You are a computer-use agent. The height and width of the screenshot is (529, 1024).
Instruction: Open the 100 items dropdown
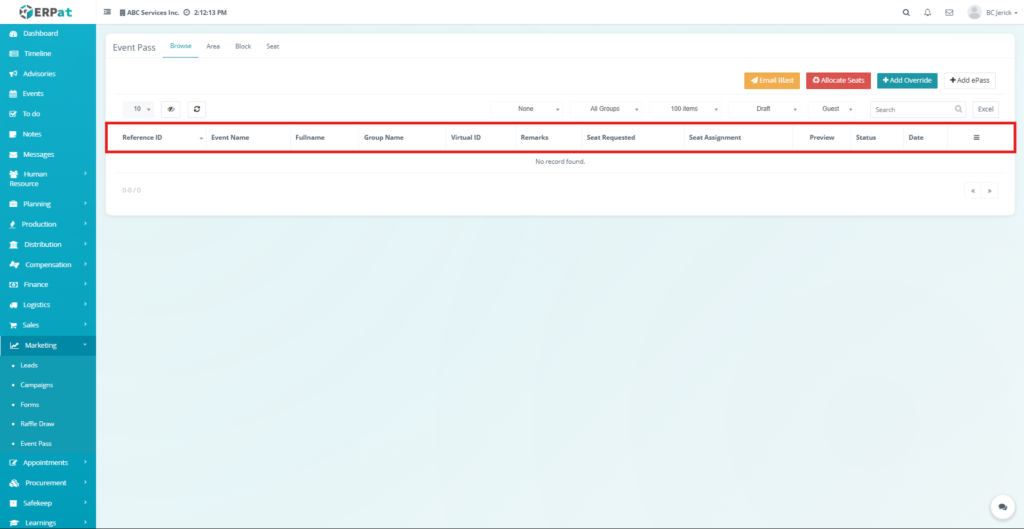click(x=685, y=109)
